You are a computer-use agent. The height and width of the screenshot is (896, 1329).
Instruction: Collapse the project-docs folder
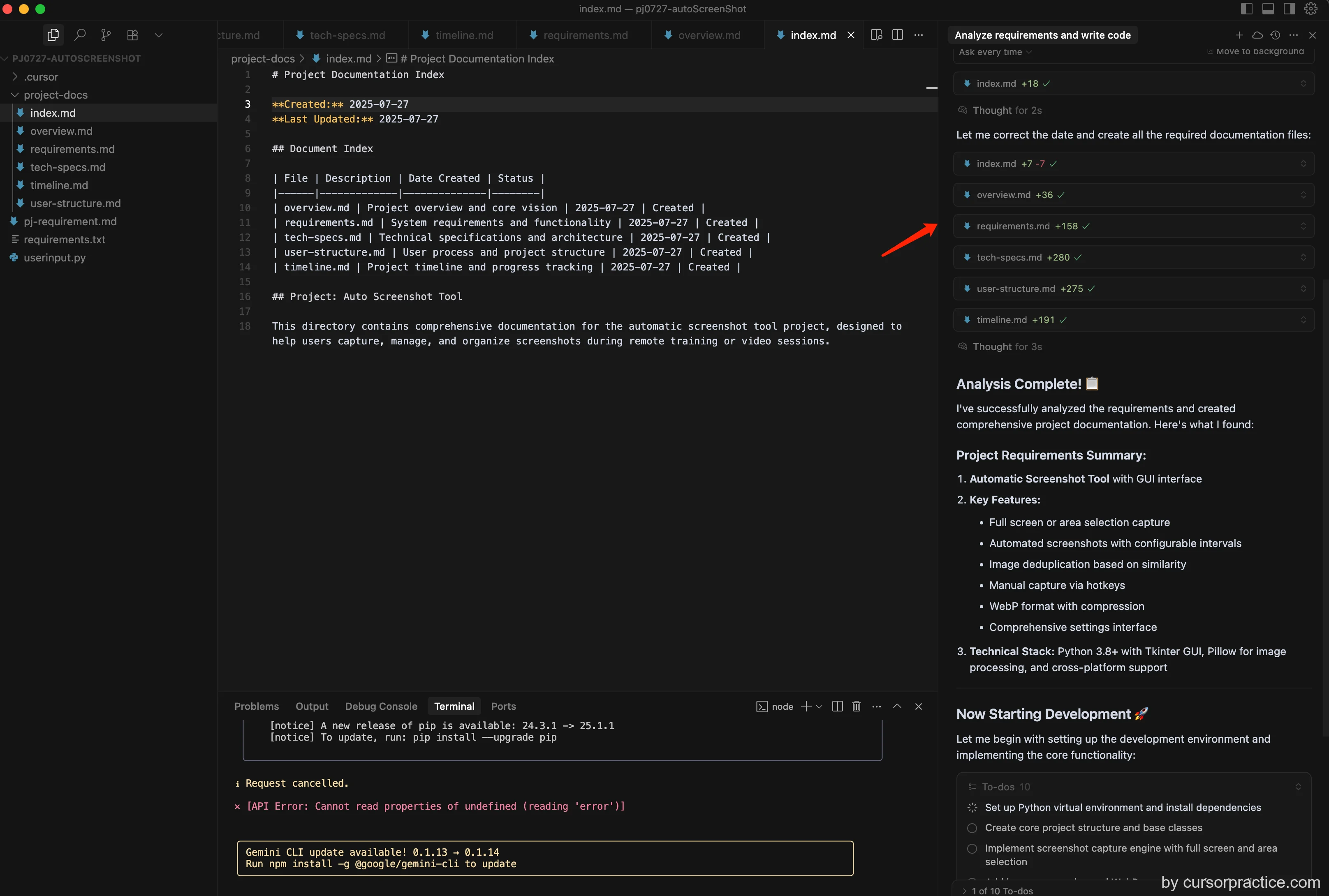[109, 95]
